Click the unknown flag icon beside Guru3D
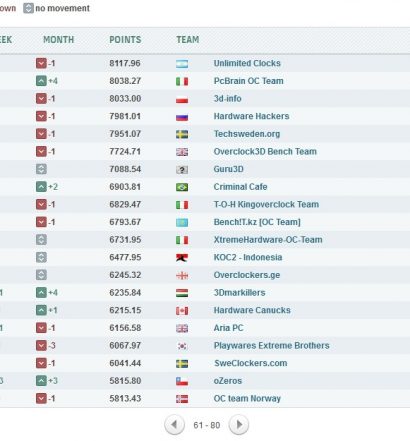The width and height of the screenshot is (410, 441). click(x=182, y=170)
